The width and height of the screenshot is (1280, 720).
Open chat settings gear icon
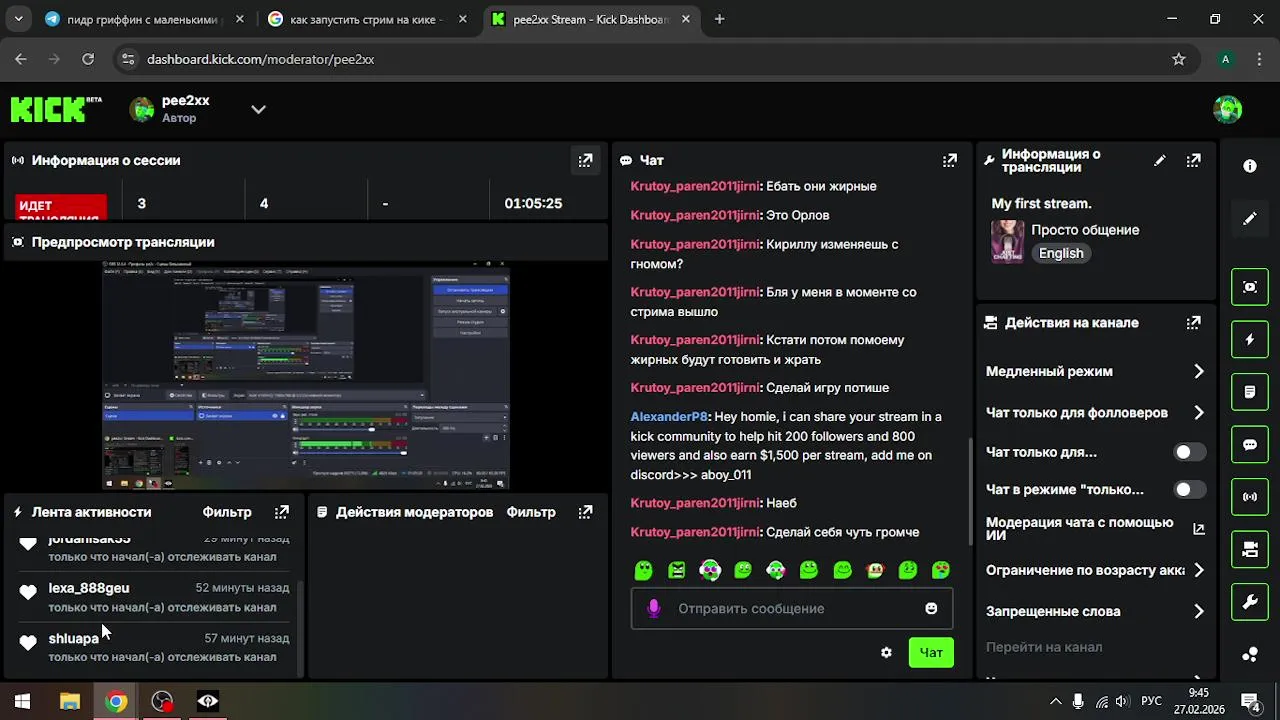[x=886, y=652]
